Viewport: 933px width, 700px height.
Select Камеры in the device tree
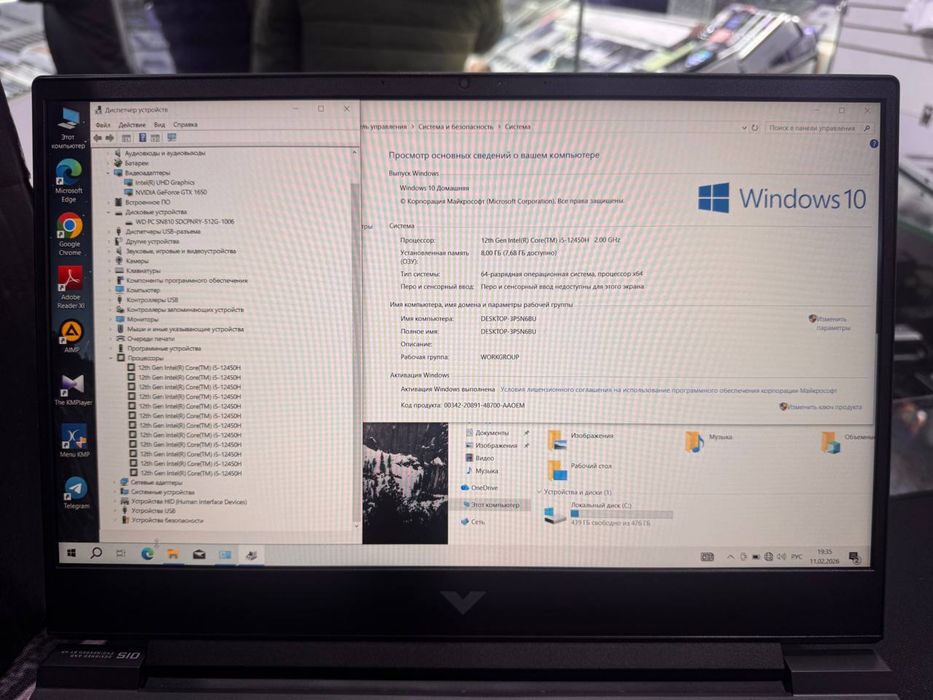132,261
